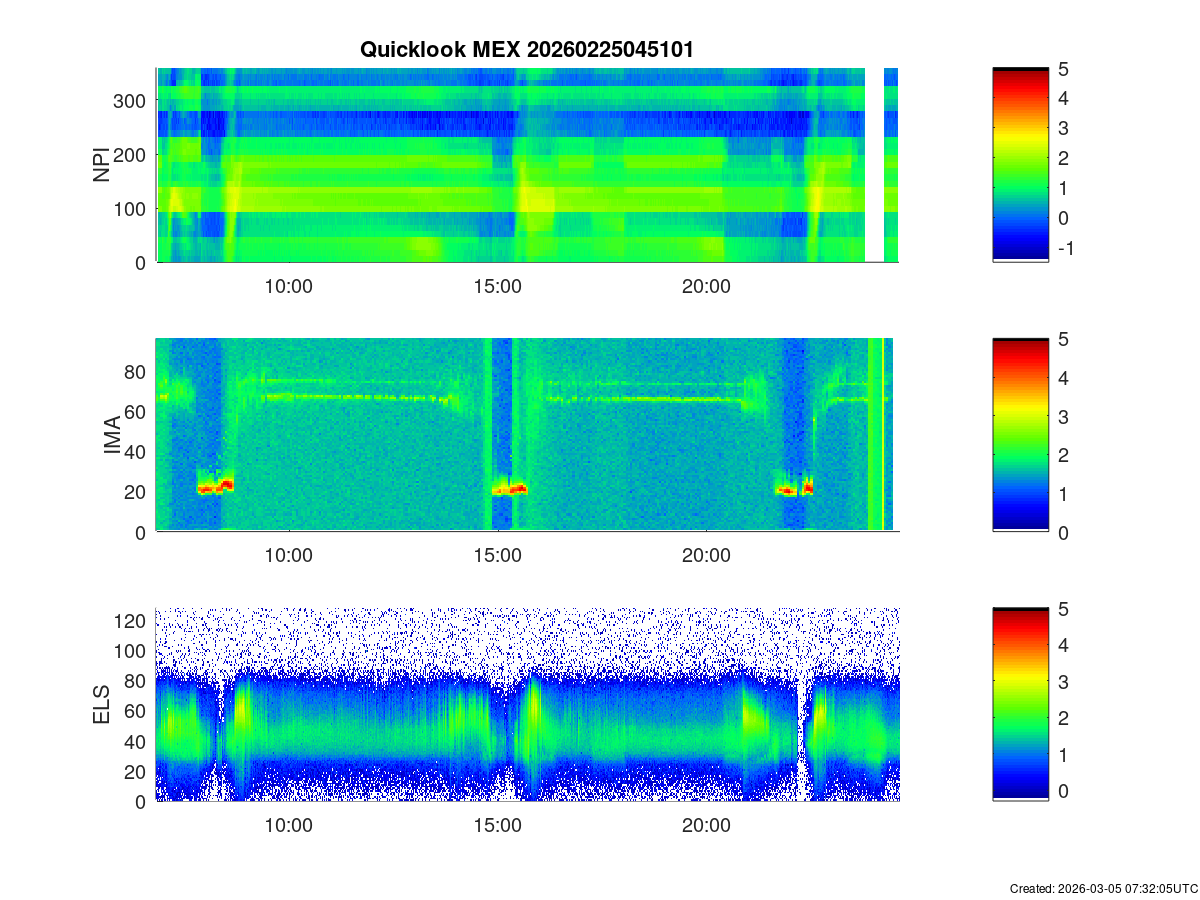
Task: Click the ELS y-axis label
Action: [x=101, y=705]
